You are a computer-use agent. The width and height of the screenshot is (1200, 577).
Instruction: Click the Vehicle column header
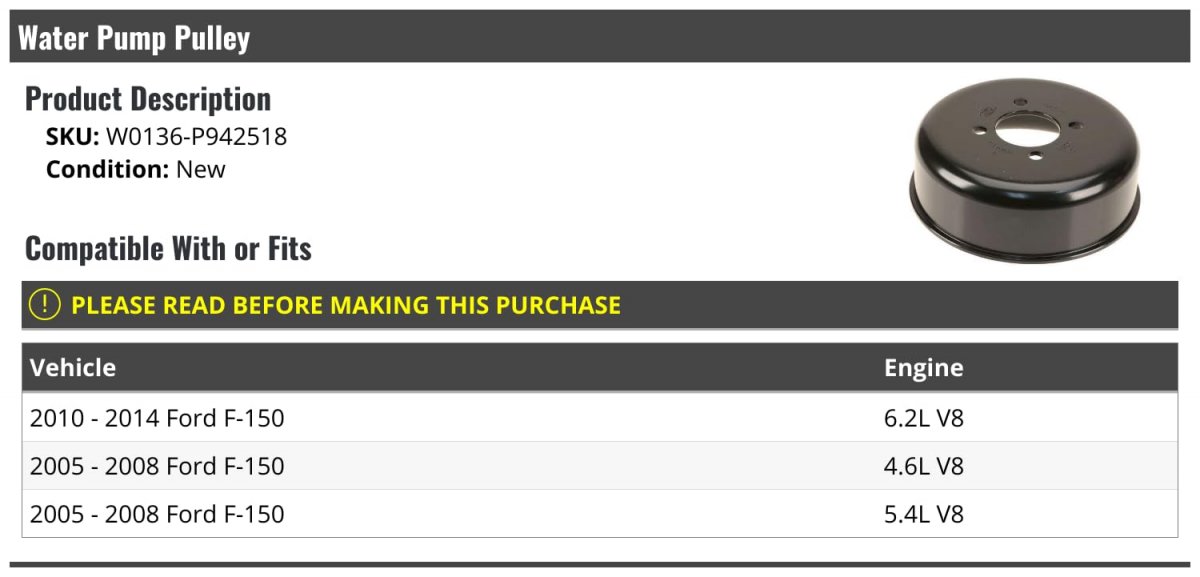coord(73,367)
